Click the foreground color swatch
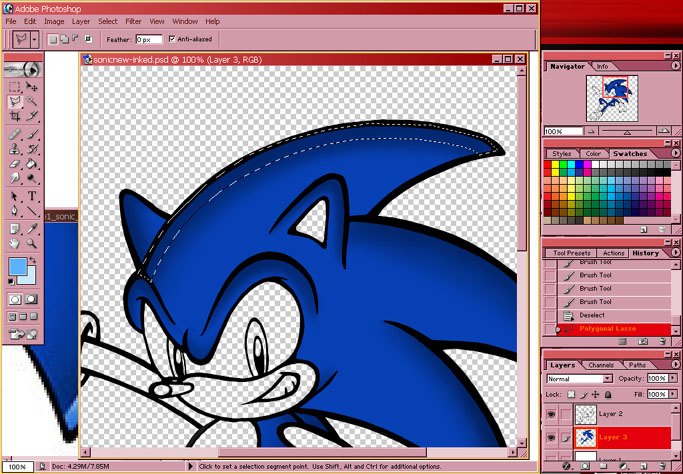Viewport: 683px width, 474px height. (x=18, y=266)
